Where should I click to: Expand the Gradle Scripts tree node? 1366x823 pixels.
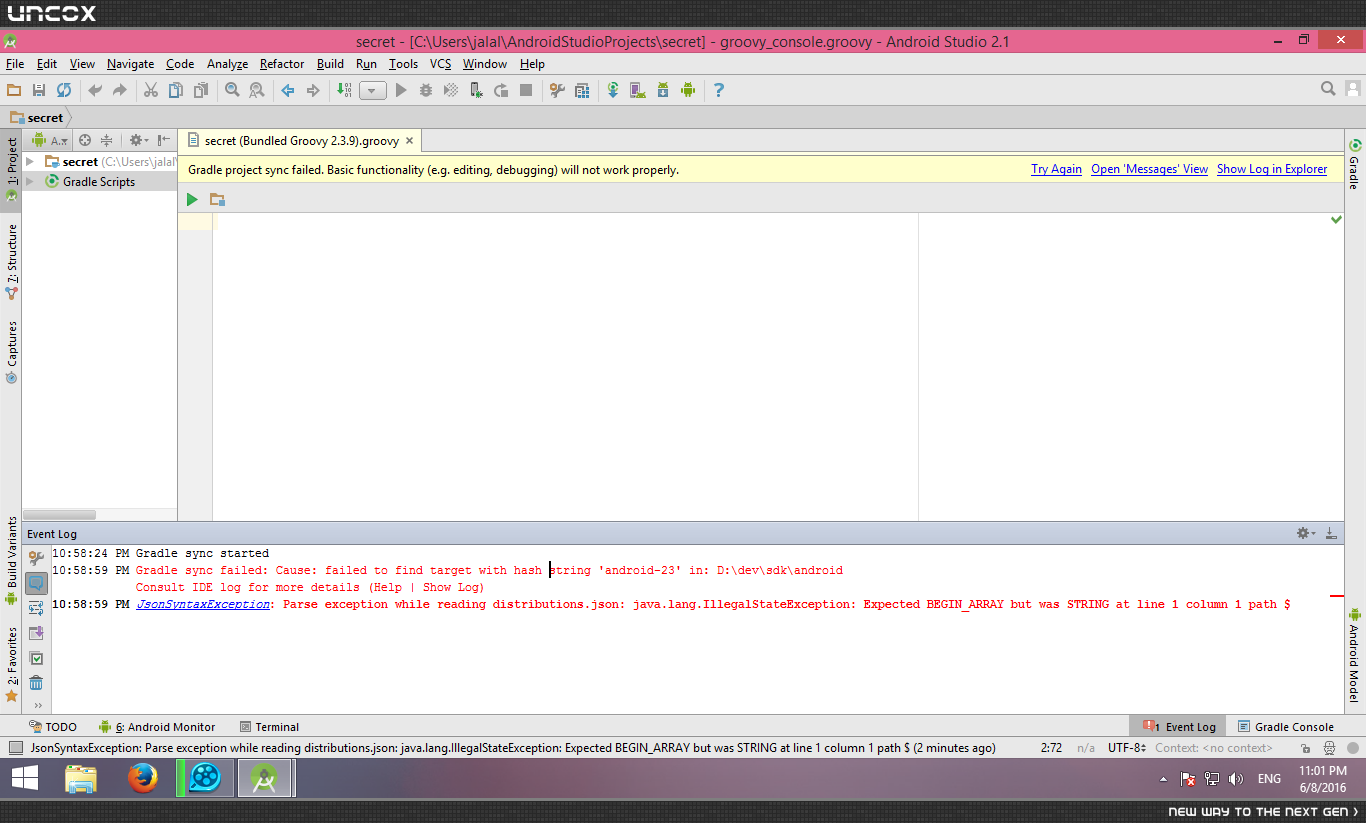tap(30, 182)
